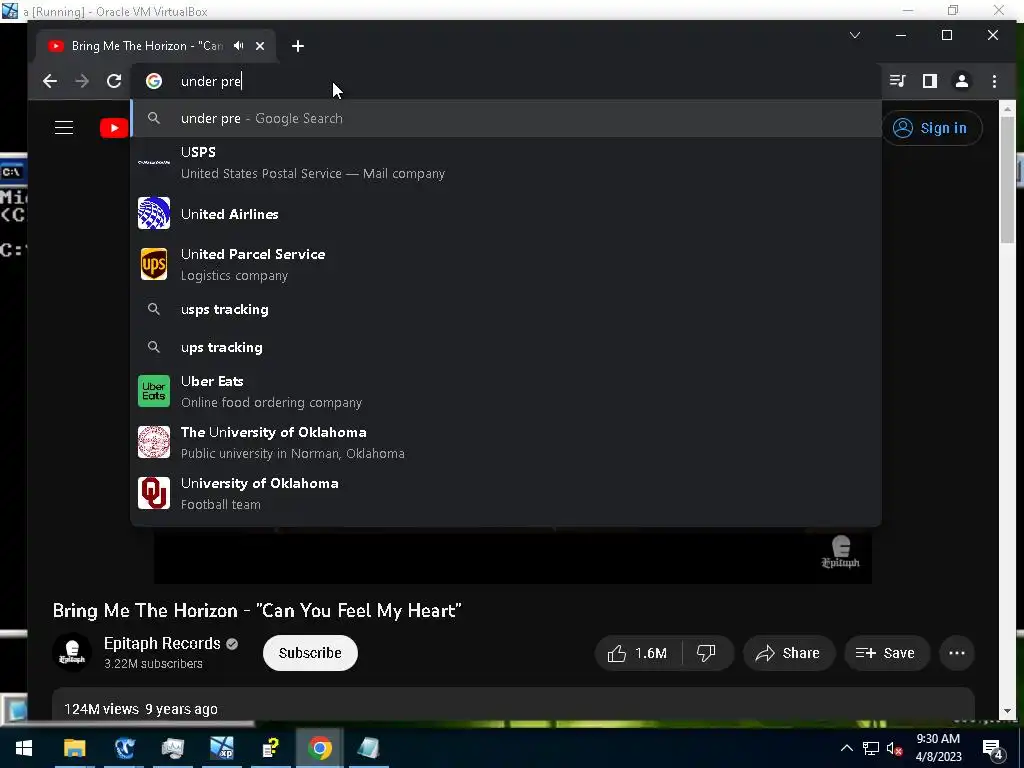Open the Epitaph Records channel avatar
The width and height of the screenshot is (1024, 768).
72,652
